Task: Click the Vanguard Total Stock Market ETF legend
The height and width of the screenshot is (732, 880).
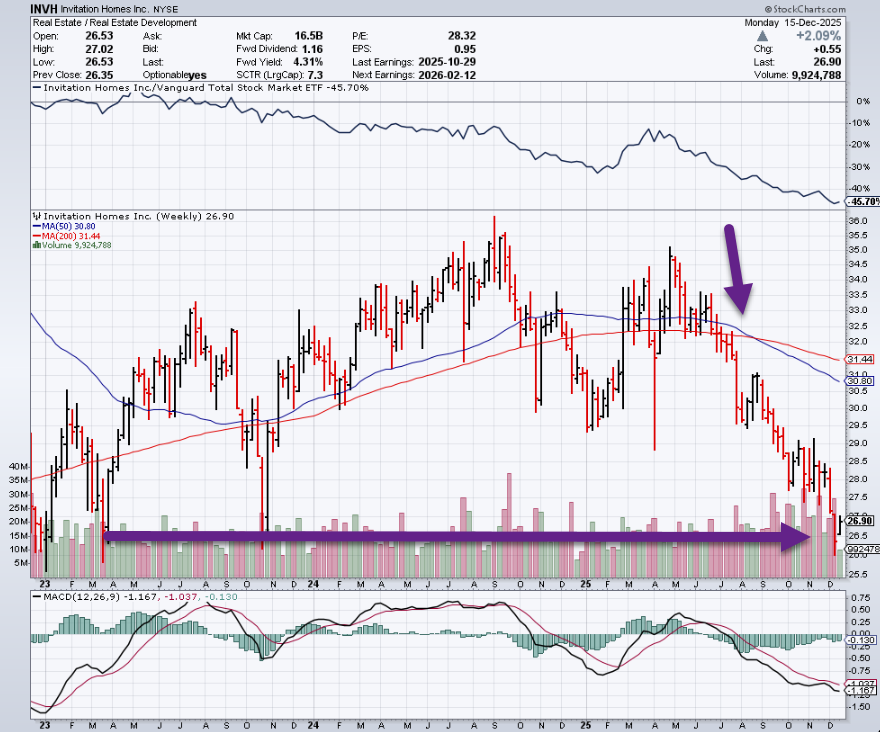Action: pyautogui.click(x=200, y=88)
